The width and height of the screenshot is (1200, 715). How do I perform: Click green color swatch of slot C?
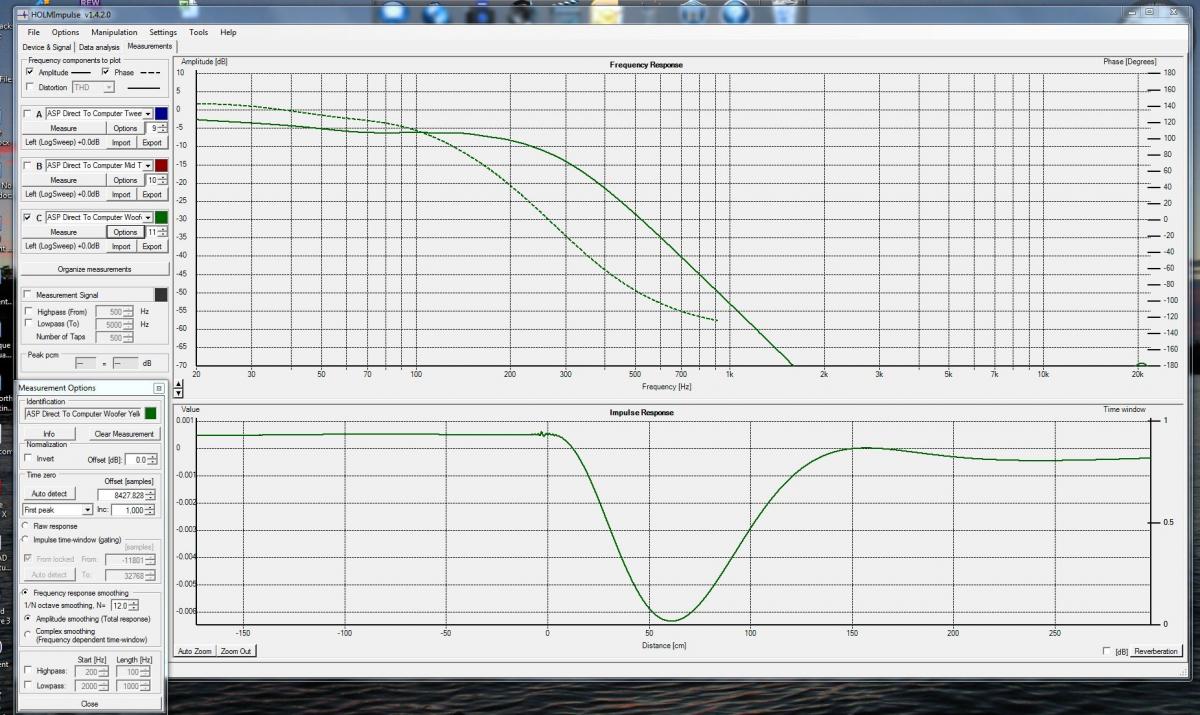click(x=161, y=218)
